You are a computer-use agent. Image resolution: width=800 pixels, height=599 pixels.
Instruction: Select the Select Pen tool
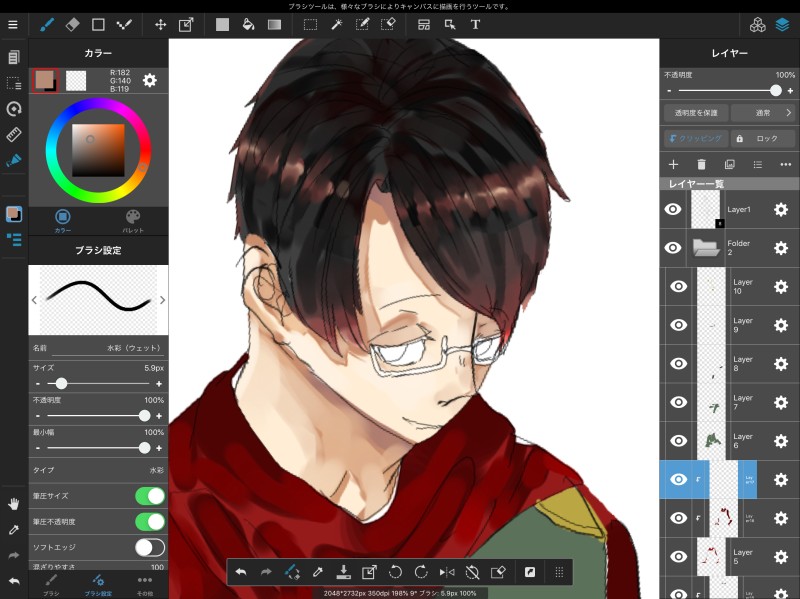[362, 24]
